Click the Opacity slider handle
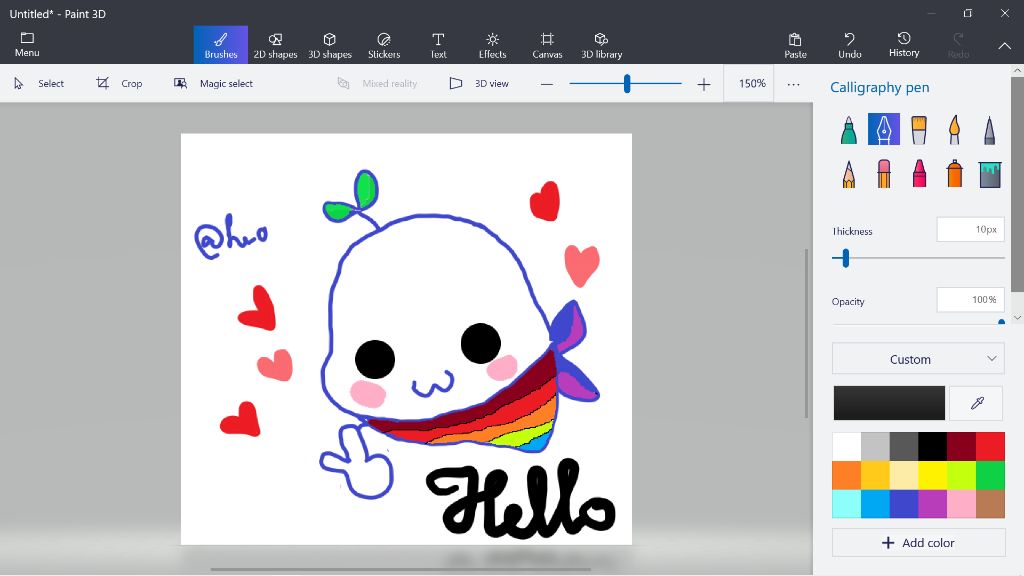1024x576 pixels. coord(1001,323)
